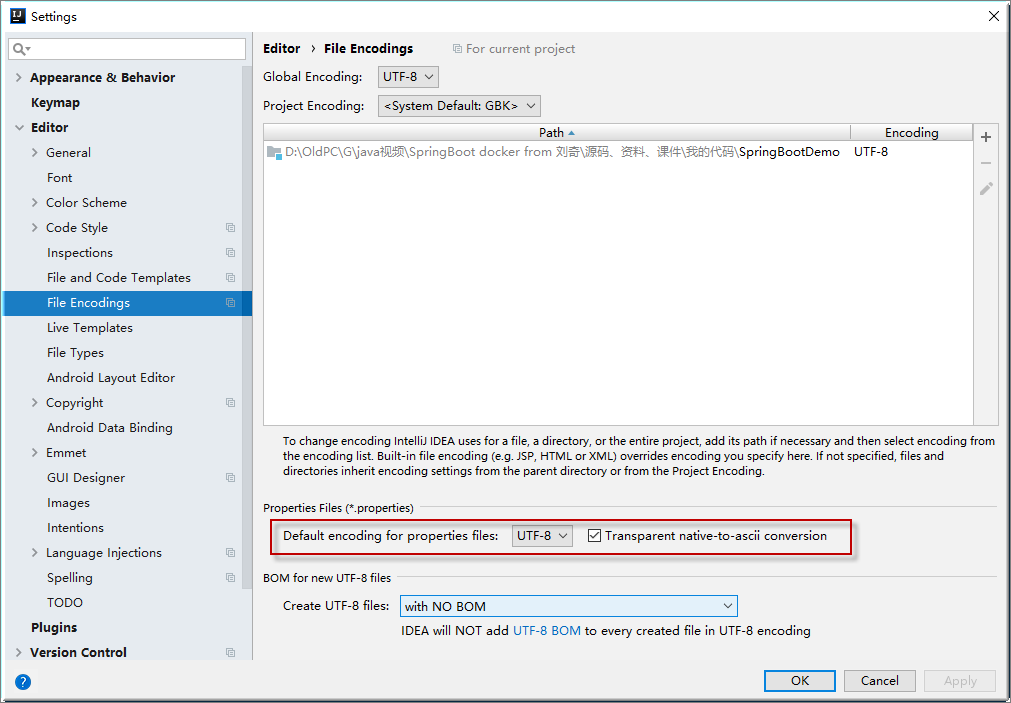This screenshot has width=1011, height=703.
Task: Open File Types settings
Action: click(75, 353)
